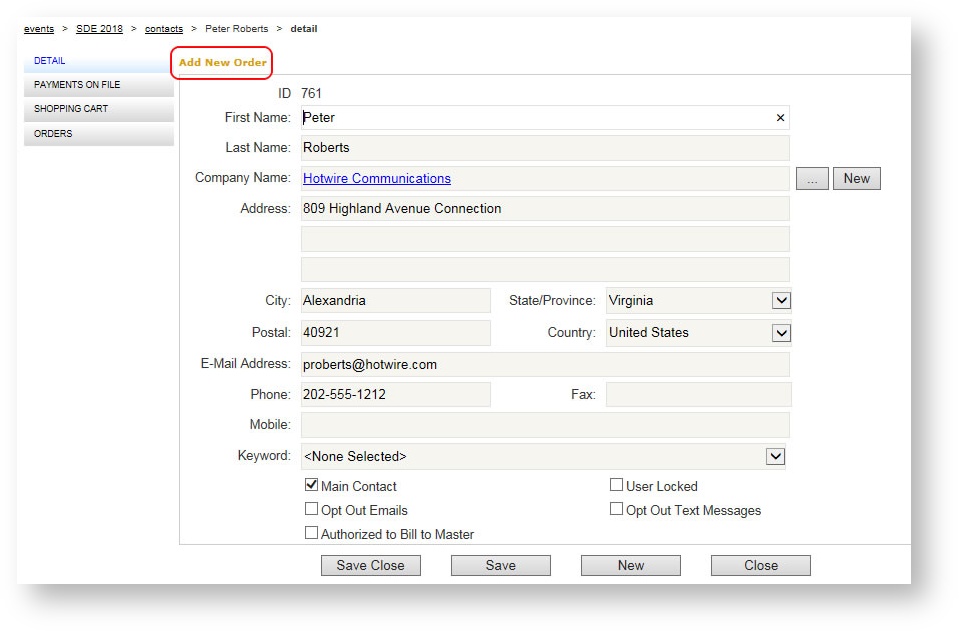Click the Add New Order link
This screenshot has width=959, height=632.
[223, 63]
